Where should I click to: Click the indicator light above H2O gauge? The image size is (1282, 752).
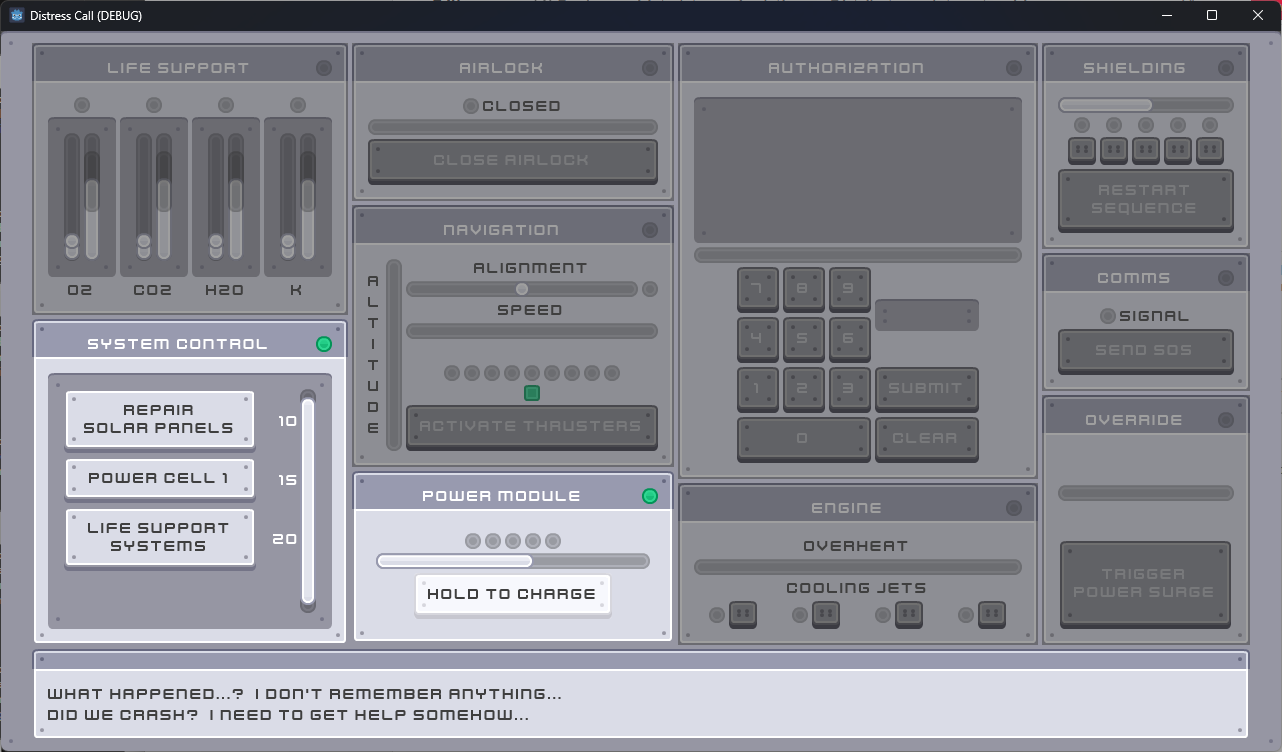(226, 105)
